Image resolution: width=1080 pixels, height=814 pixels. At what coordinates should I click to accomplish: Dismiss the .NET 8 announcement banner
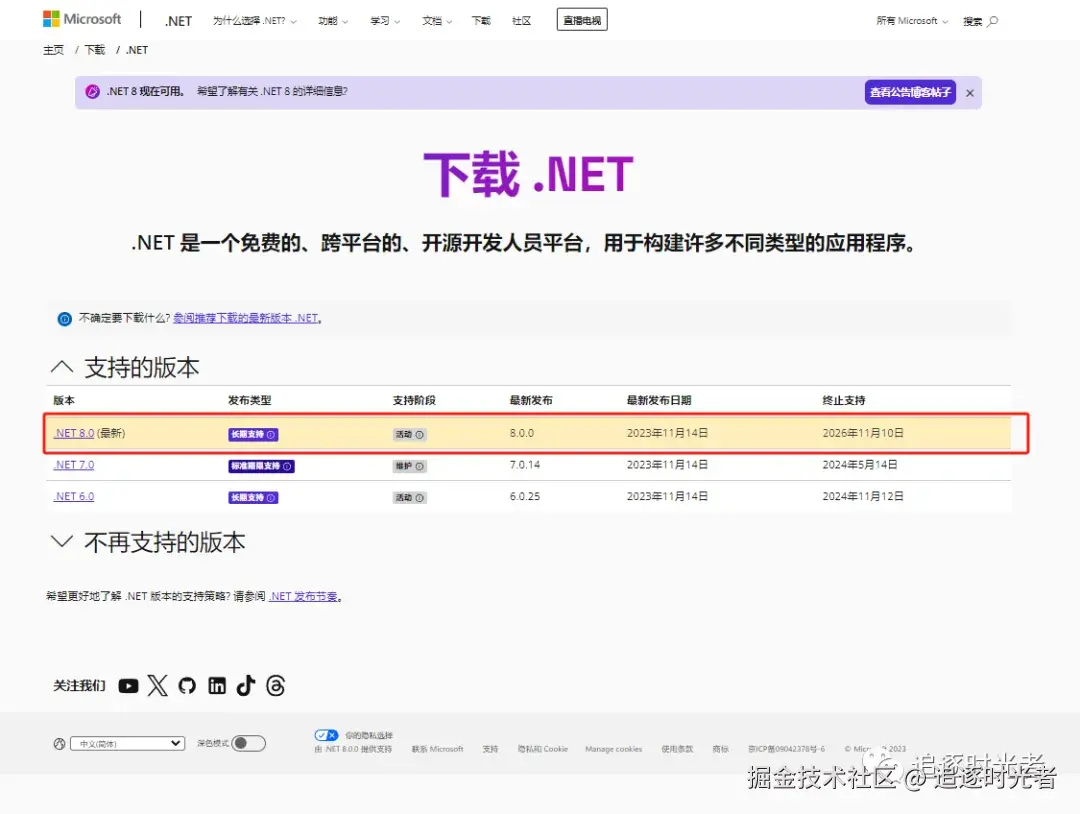pyautogui.click(x=970, y=93)
